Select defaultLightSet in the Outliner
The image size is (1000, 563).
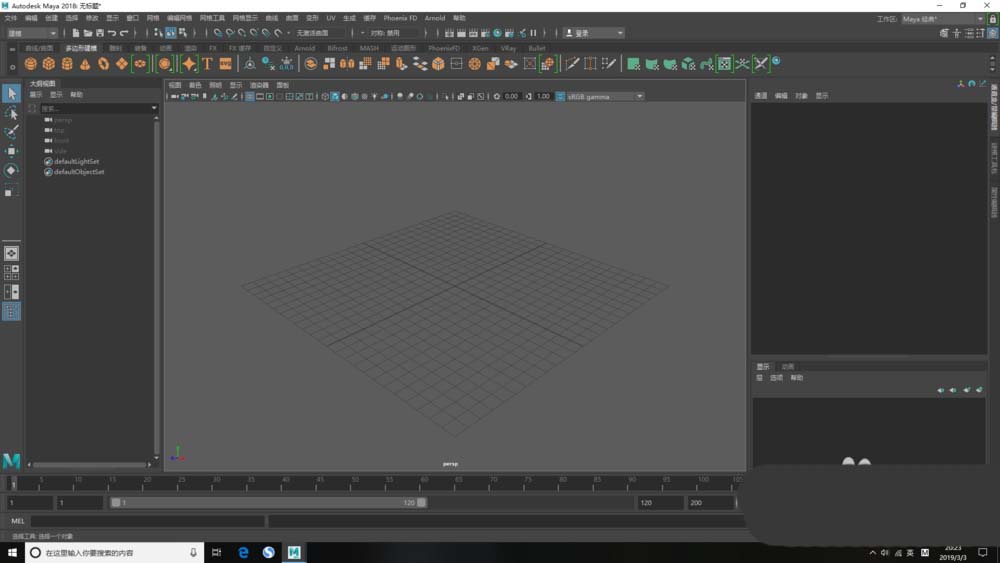[x=76, y=161]
